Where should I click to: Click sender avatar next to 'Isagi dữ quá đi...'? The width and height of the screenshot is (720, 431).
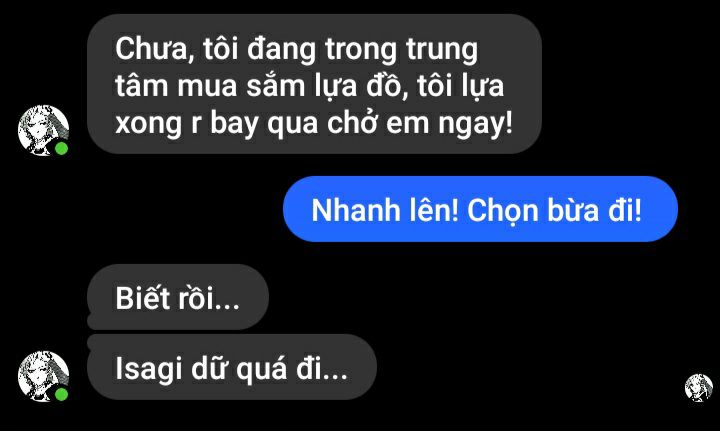coord(43,376)
